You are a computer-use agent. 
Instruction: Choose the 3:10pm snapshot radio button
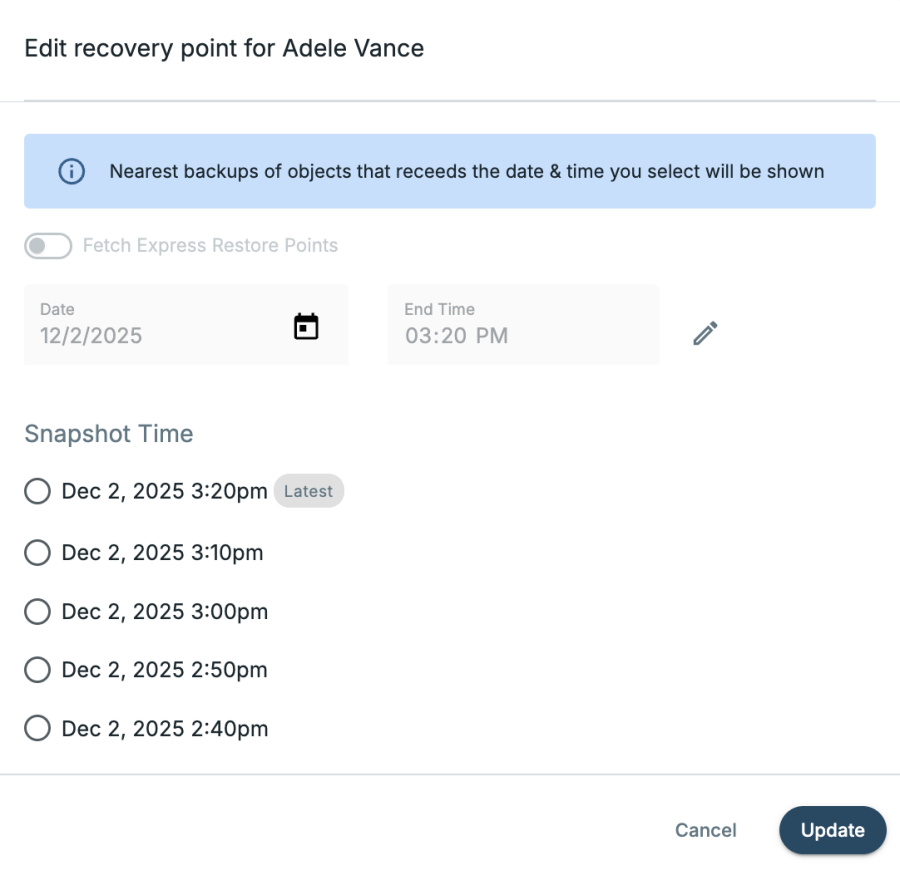click(x=37, y=552)
